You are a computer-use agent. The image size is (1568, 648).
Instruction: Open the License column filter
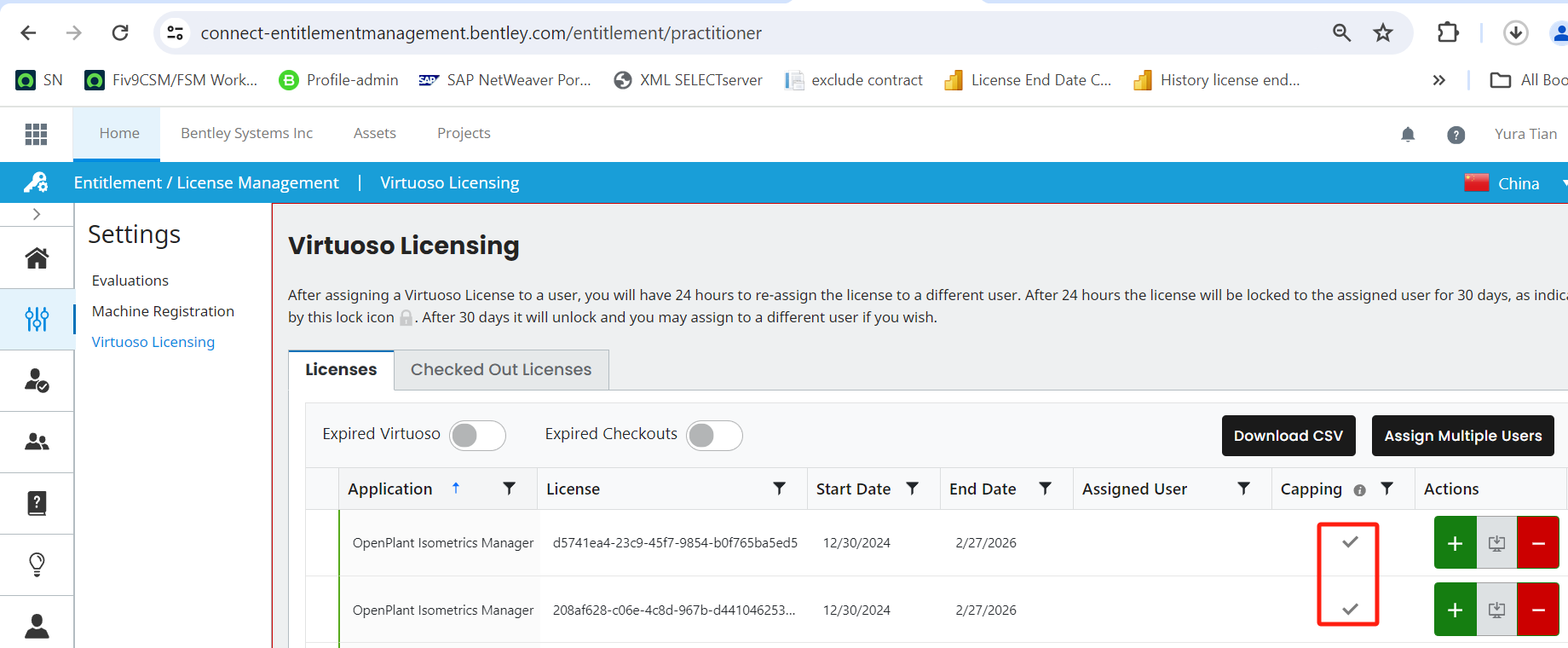pyautogui.click(x=779, y=489)
